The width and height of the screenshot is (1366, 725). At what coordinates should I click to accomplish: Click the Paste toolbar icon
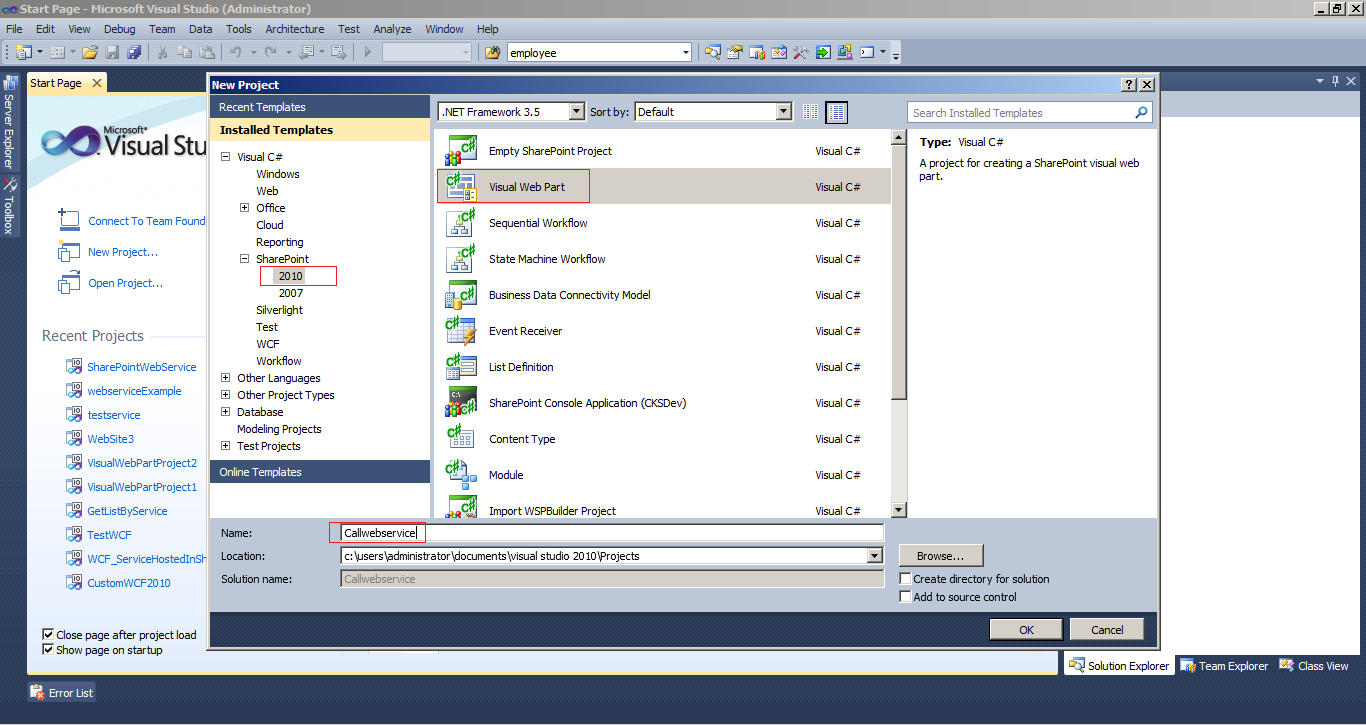pyautogui.click(x=207, y=52)
